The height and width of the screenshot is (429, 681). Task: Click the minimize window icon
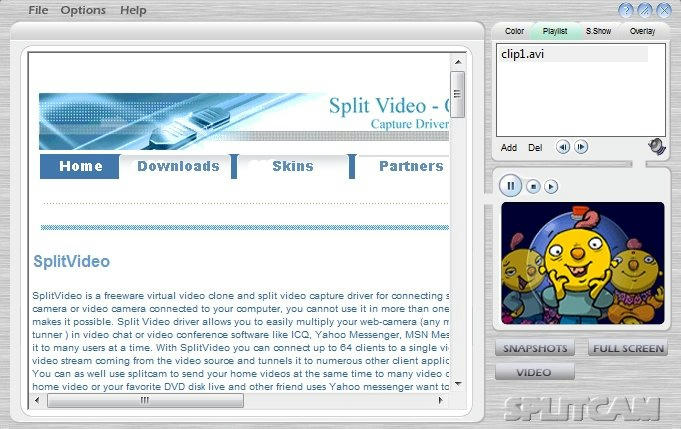coord(645,10)
